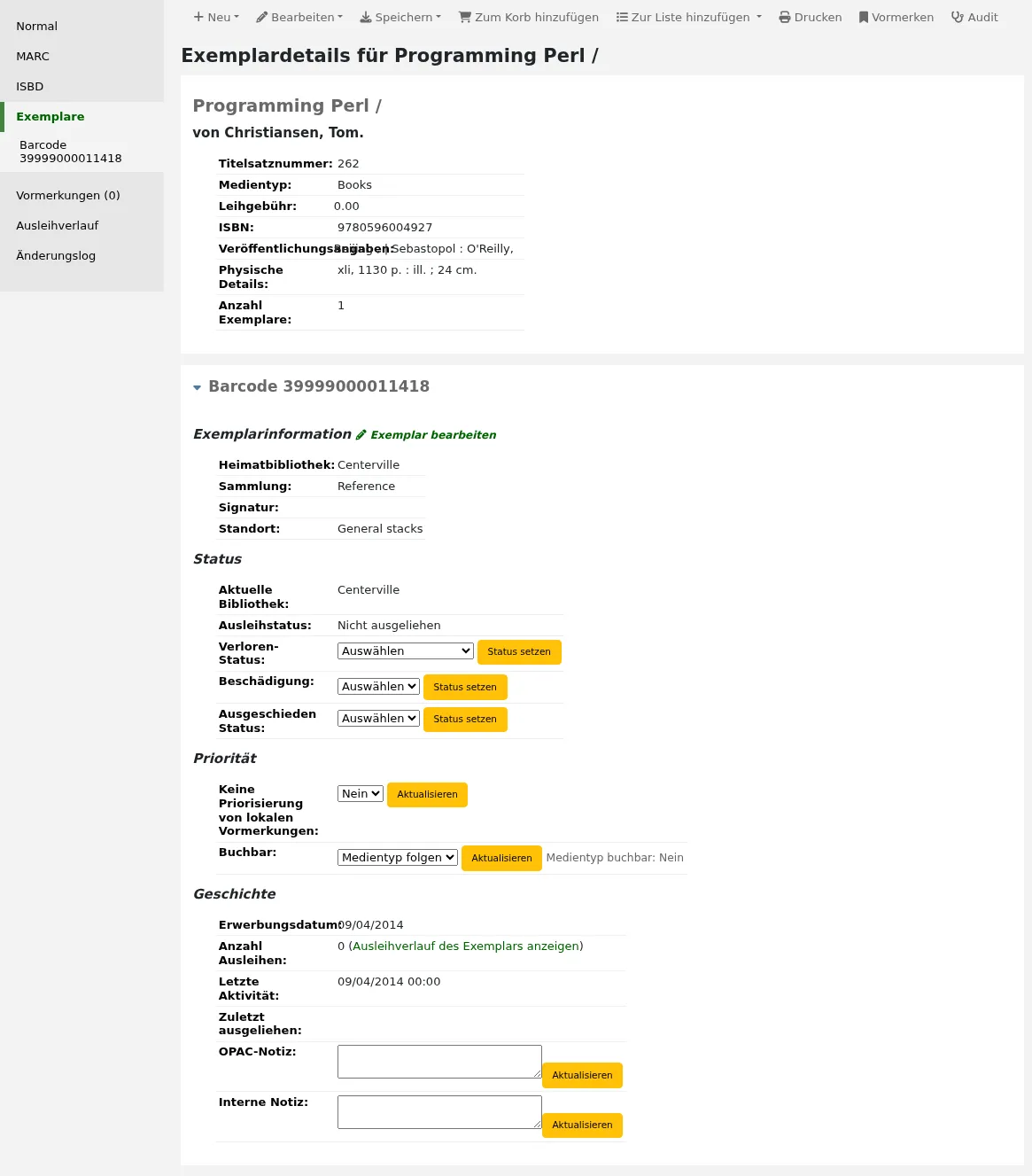Click Ausleihverlauf des Exemplars anzeigen link
Screen dimensions: 1032x1176
point(466,946)
